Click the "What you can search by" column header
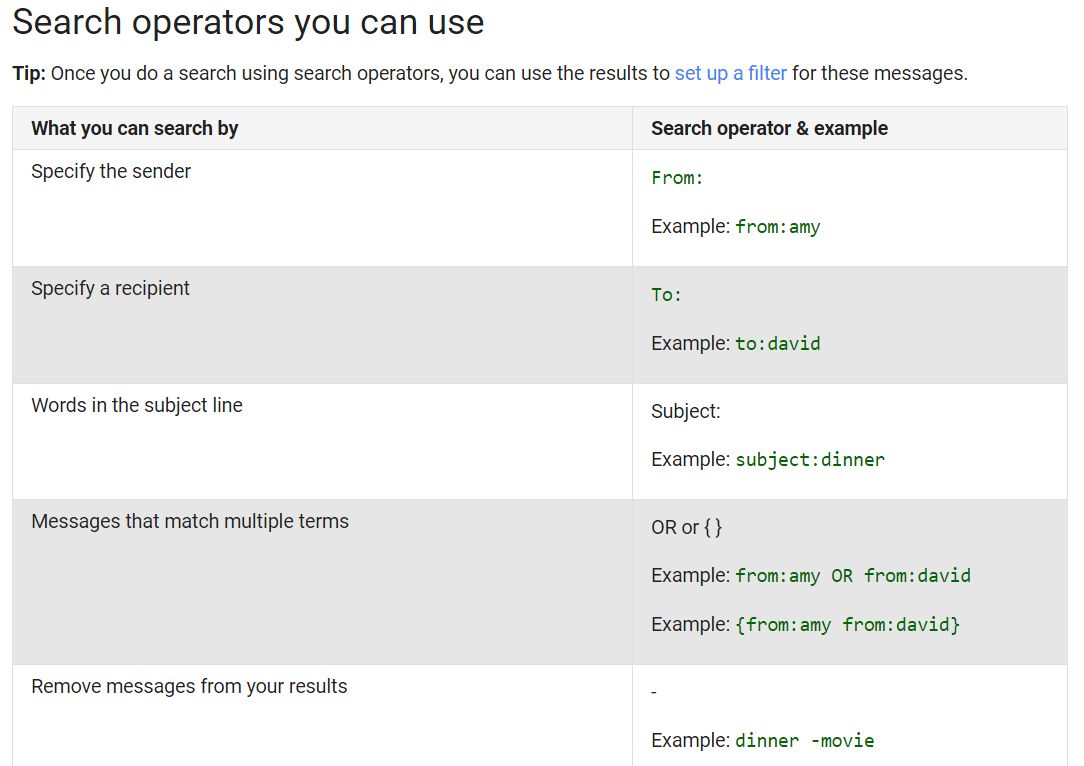The width and height of the screenshot is (1084, 766). click(x=135, y=128)
